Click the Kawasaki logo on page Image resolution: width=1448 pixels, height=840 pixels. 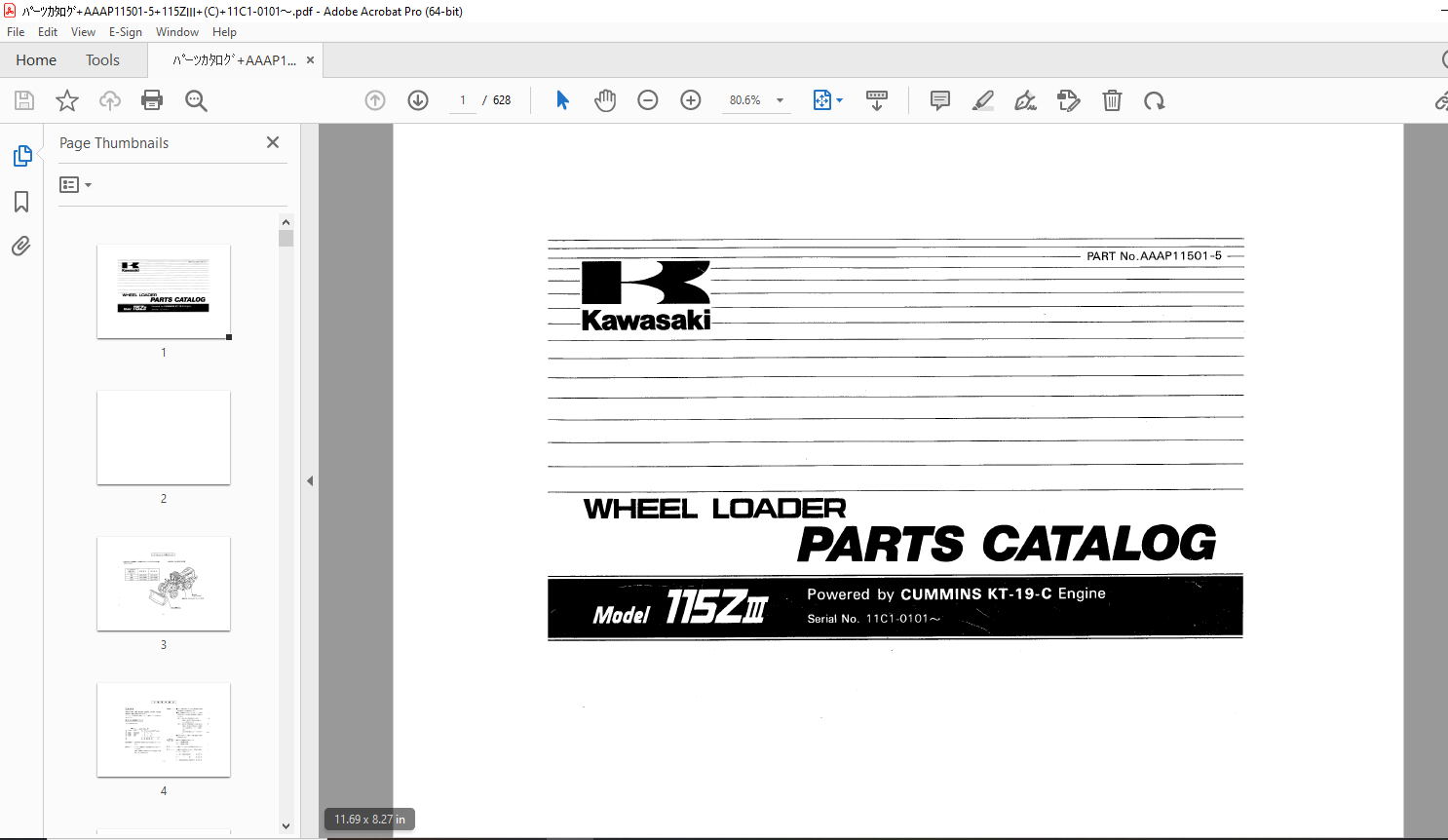click(646, 296)
